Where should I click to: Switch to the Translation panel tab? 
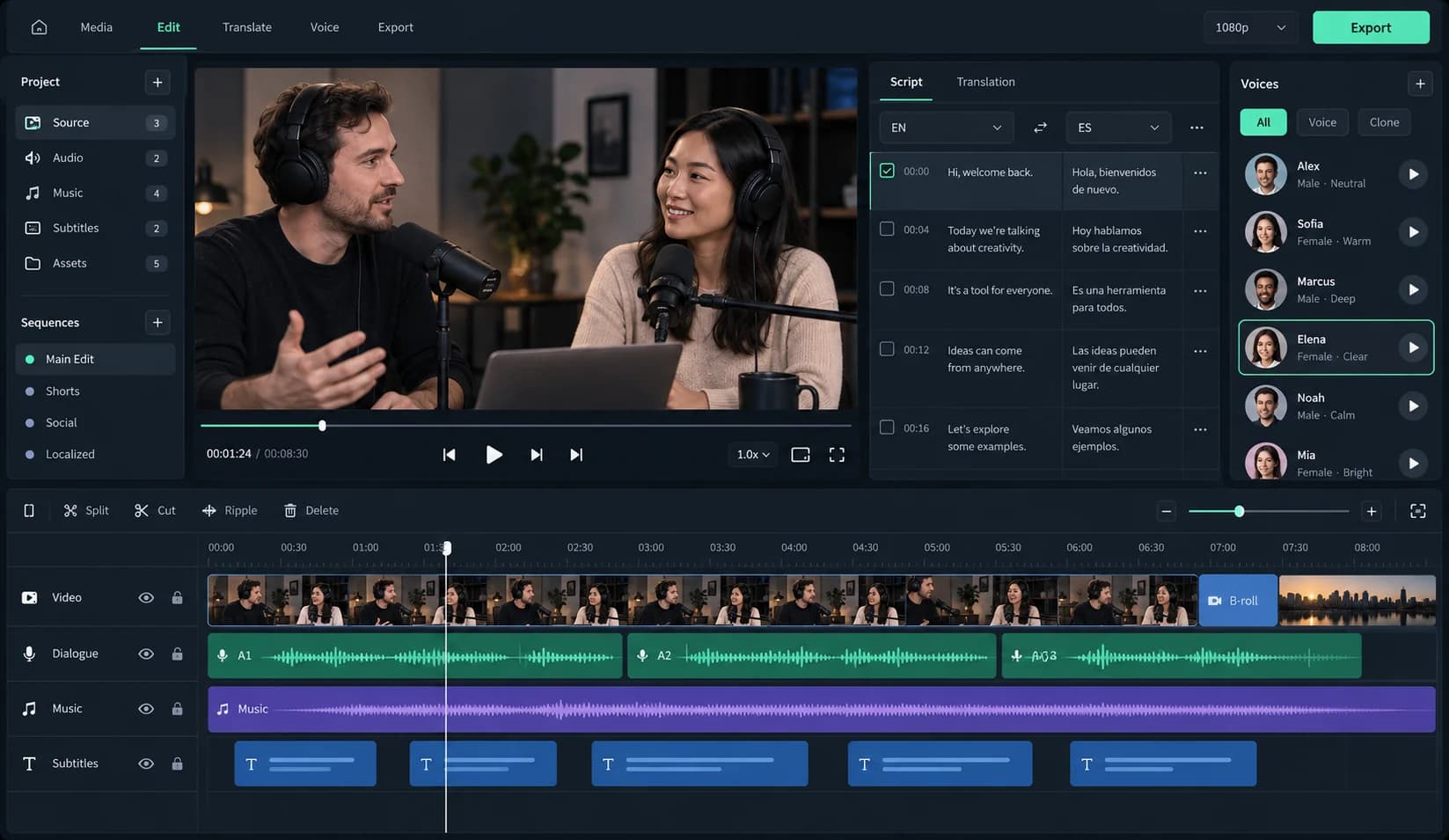point(985,82)
